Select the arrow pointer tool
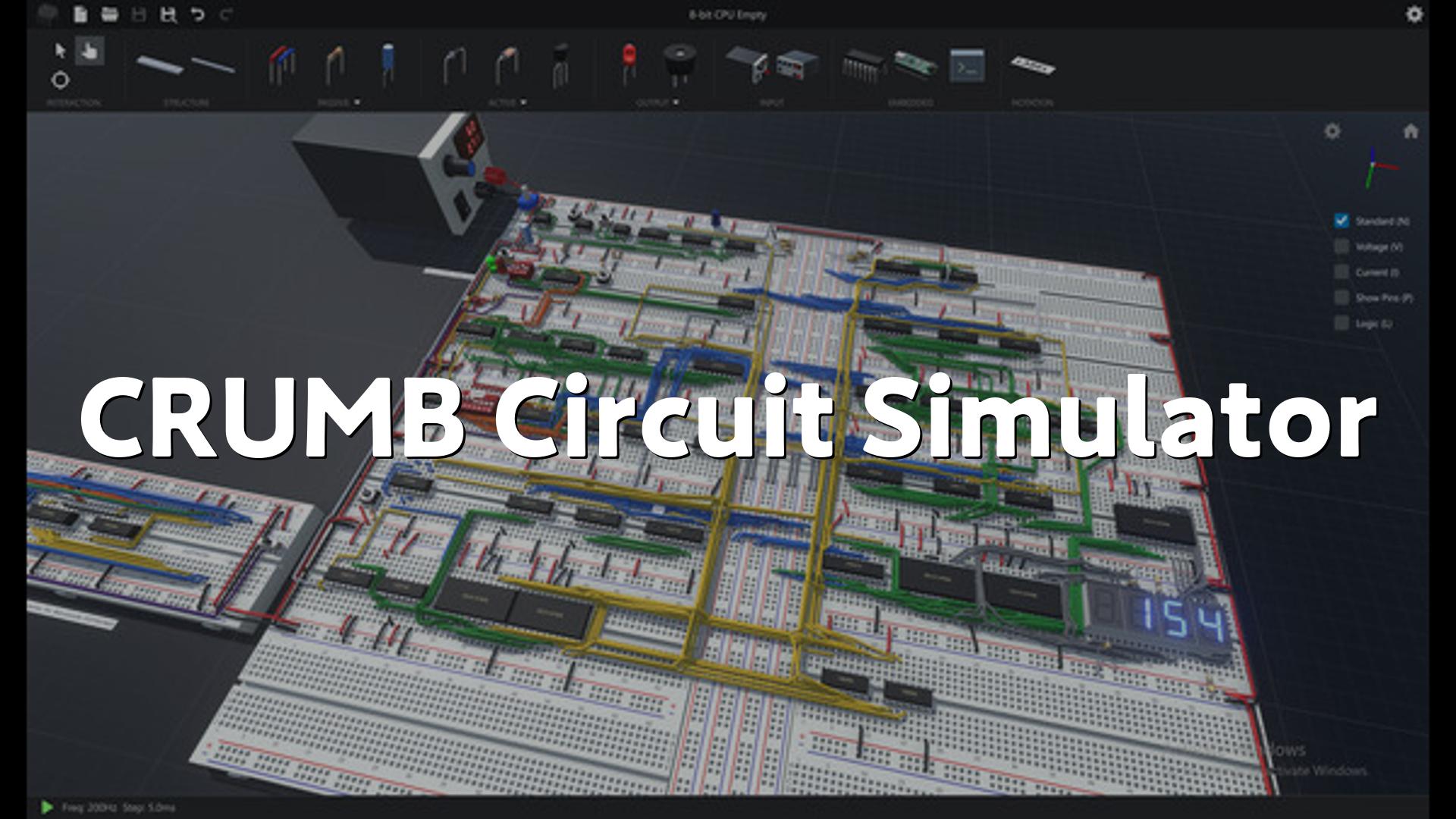The height and width of the screenshot is (819, 1456). click(x=61, y=51)
